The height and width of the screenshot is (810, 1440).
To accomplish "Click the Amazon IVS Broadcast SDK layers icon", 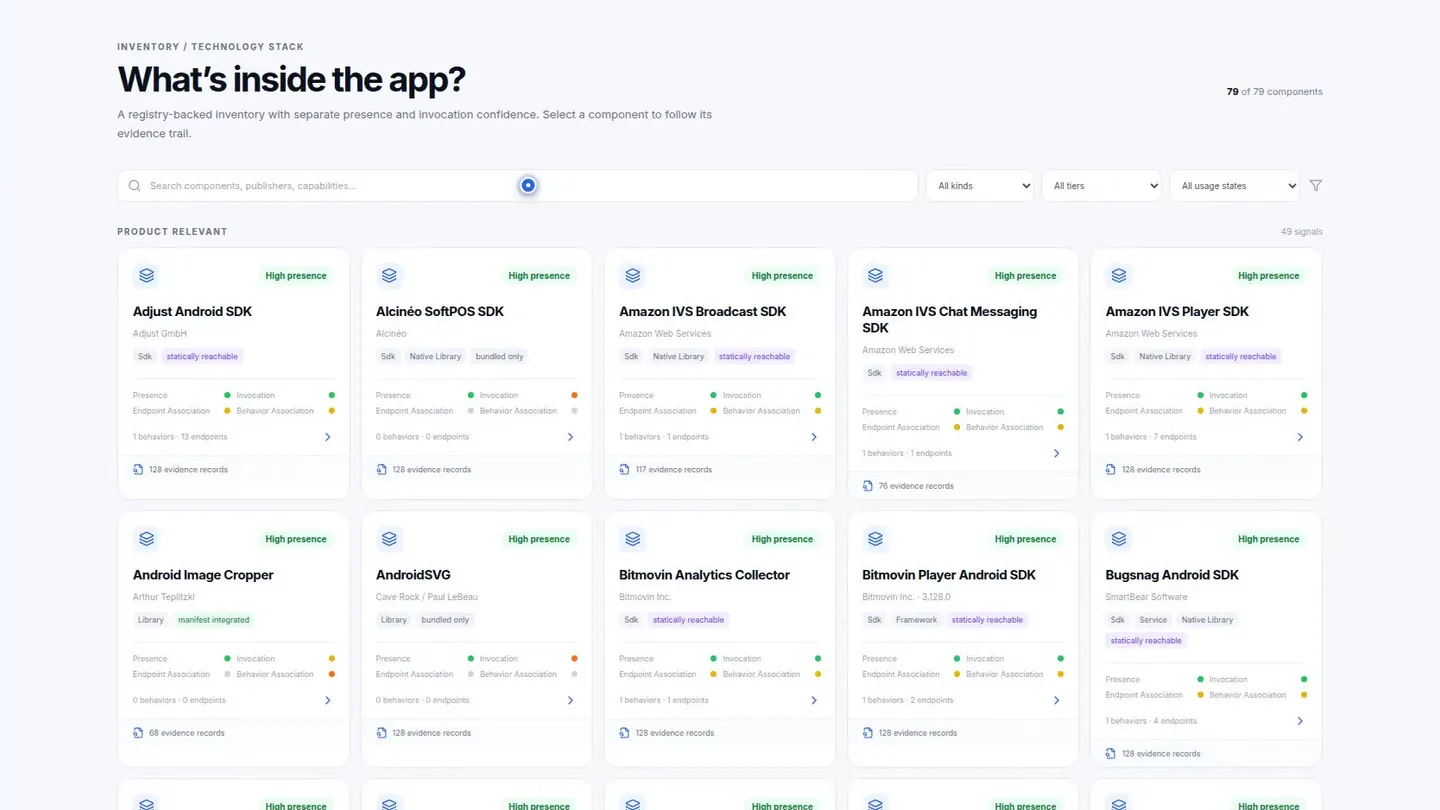I will tap(632, 276).
